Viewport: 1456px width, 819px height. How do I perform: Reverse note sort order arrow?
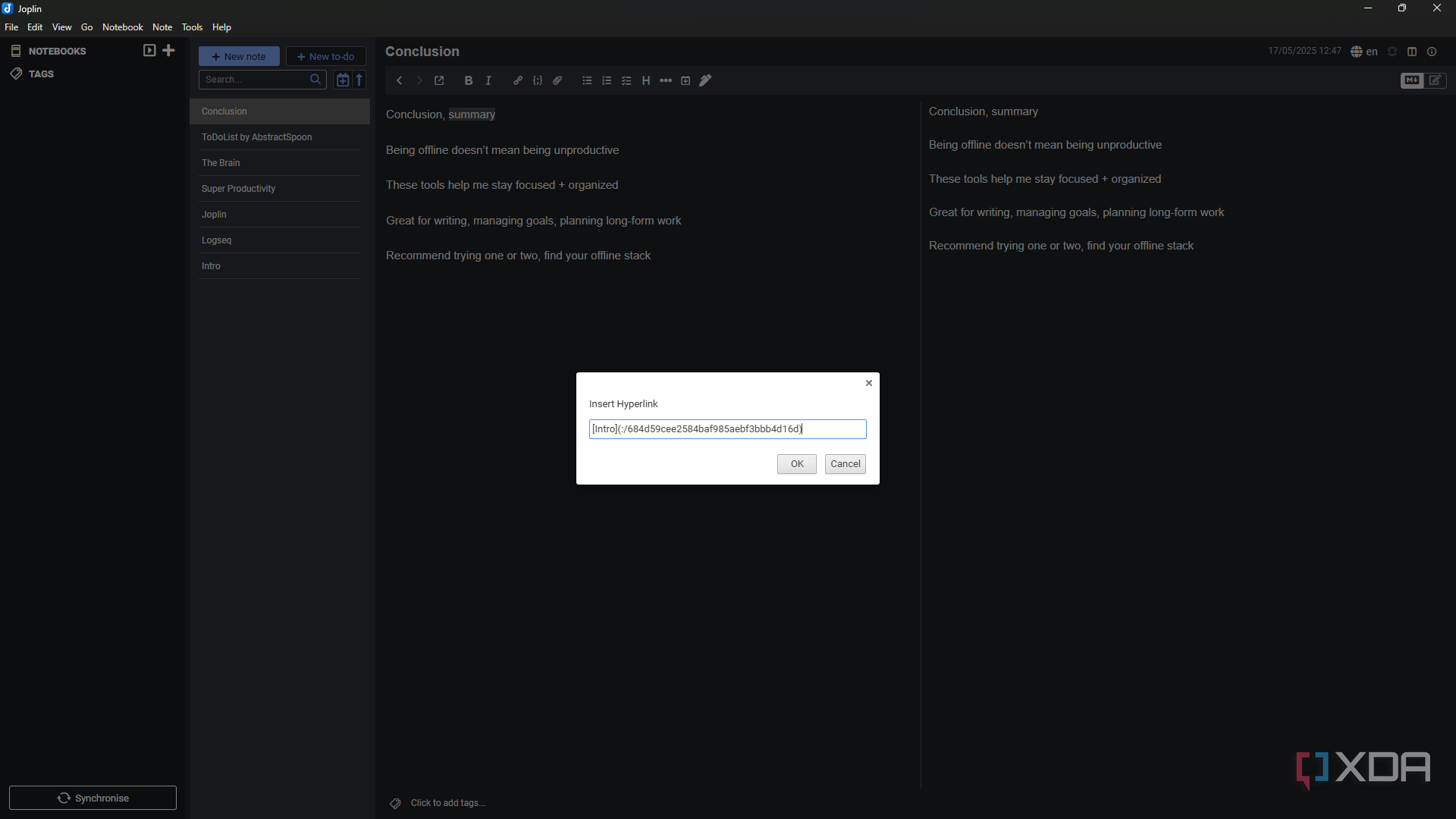(x=359, y=80)
